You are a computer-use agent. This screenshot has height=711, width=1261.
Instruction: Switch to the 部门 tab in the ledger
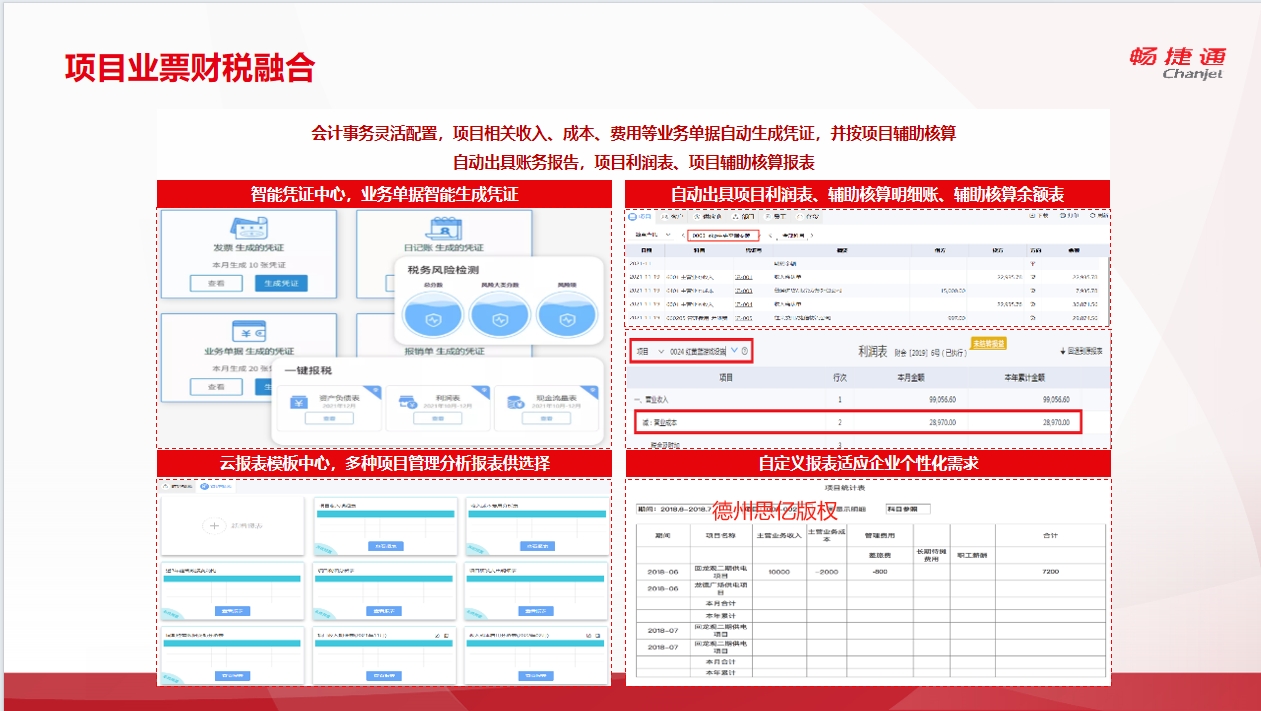click(x=743, y=216)
